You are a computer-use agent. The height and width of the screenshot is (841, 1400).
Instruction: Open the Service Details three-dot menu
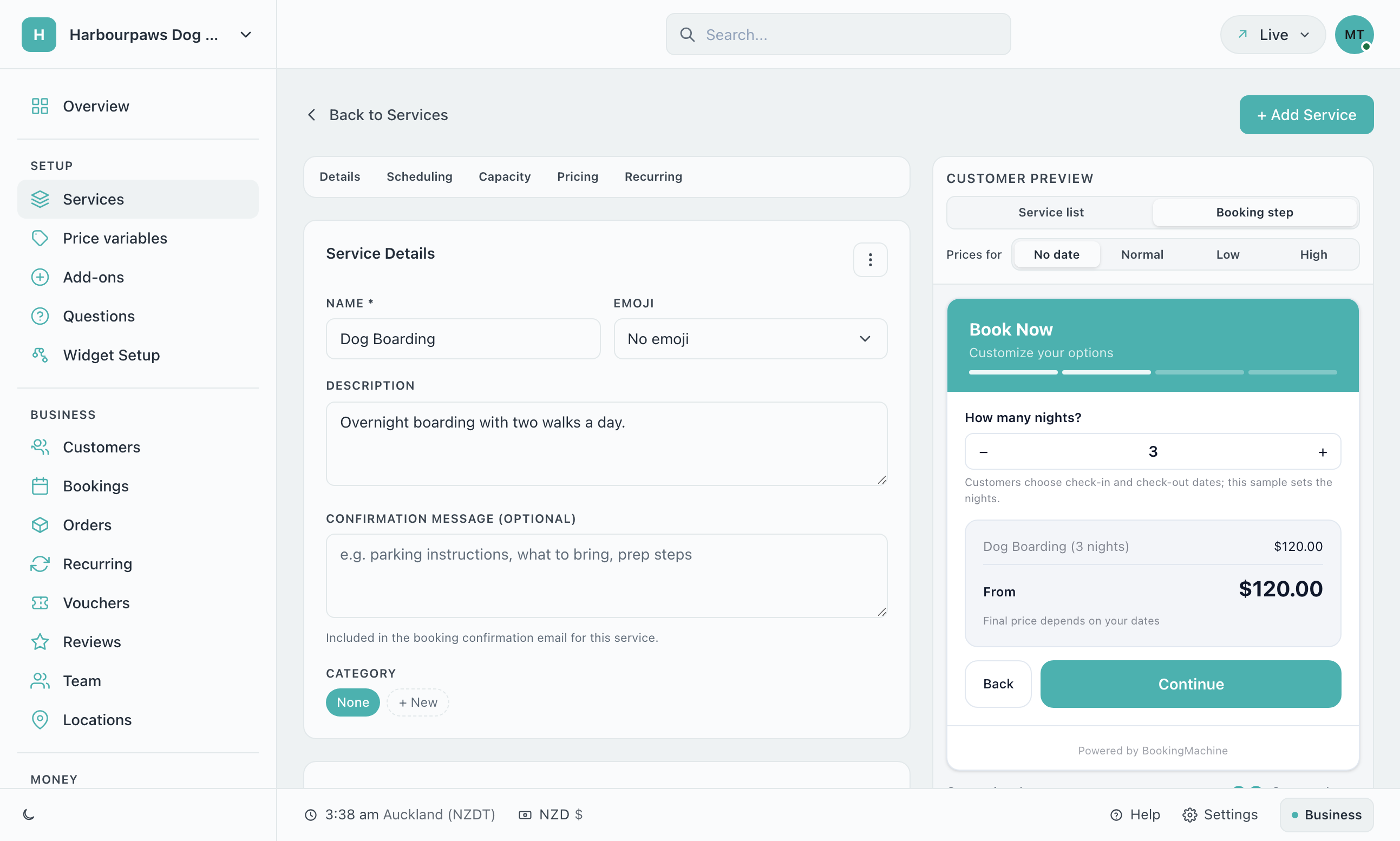point(870,260)
